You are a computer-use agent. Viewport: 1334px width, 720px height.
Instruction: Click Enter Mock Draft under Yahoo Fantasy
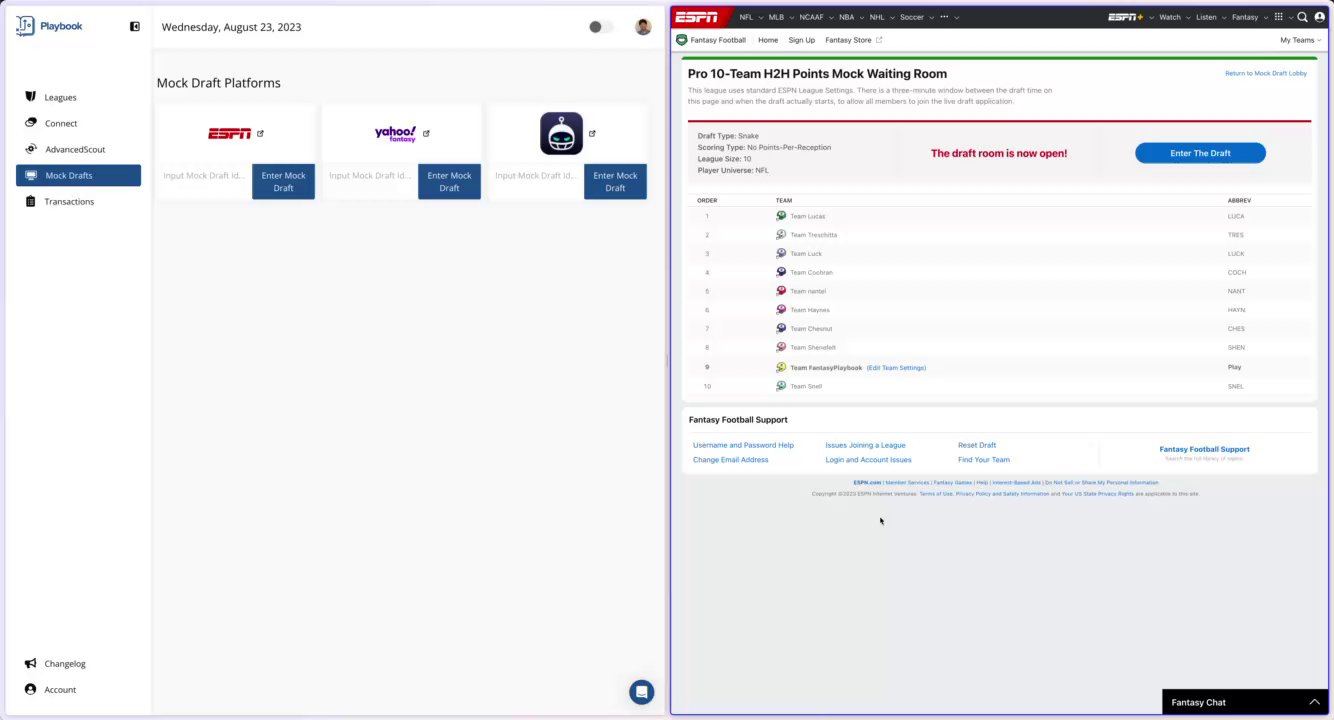pyautogui.click(x=449, y=181)
